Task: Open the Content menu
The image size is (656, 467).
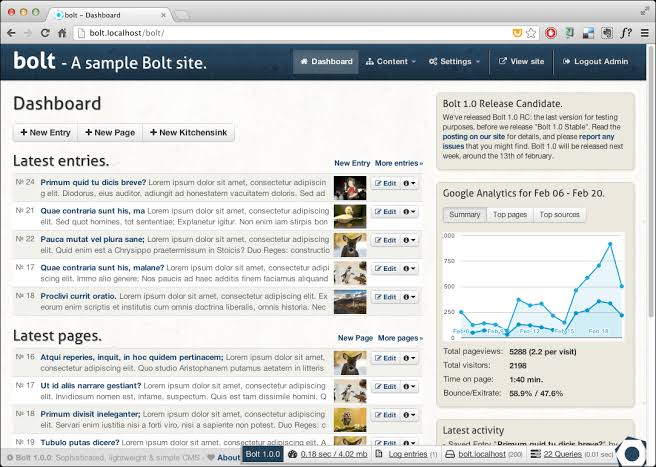Action: click(x=391, y=62)
